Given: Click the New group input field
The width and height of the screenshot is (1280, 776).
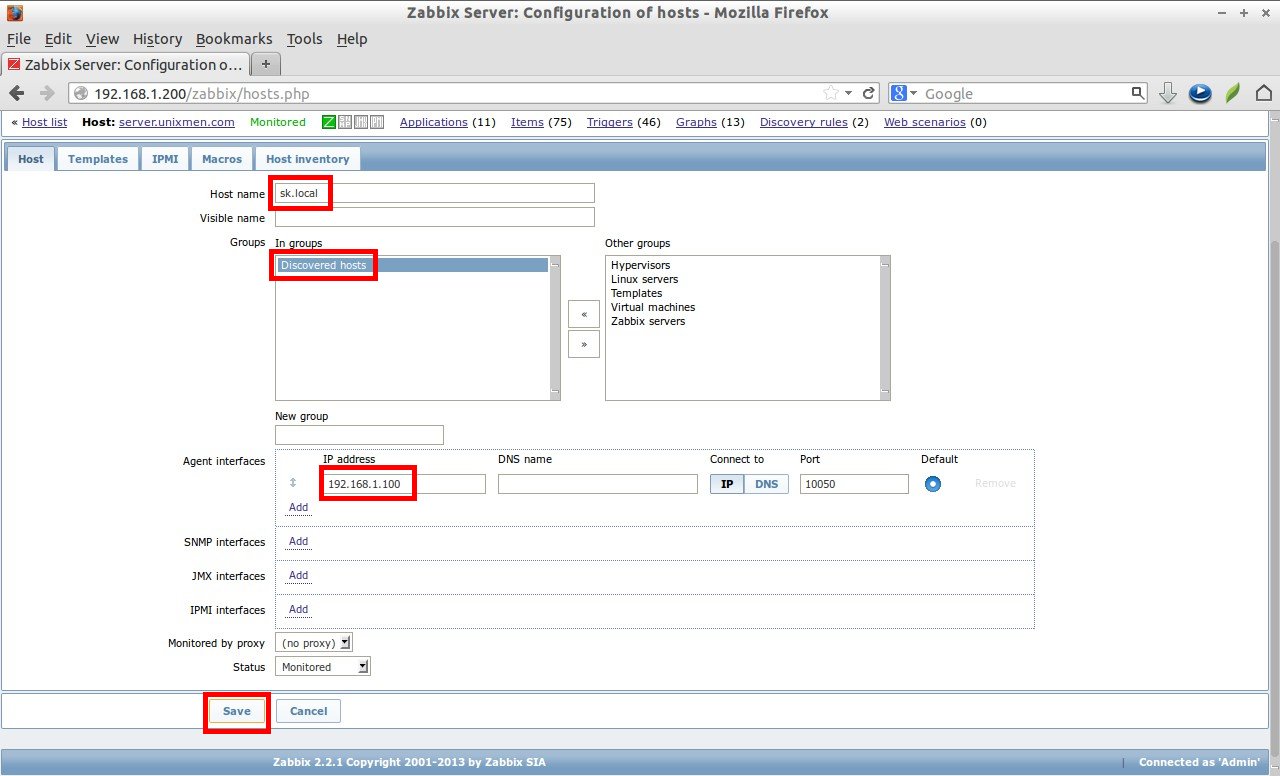Looking at the screenshot, I should [359, 435].
